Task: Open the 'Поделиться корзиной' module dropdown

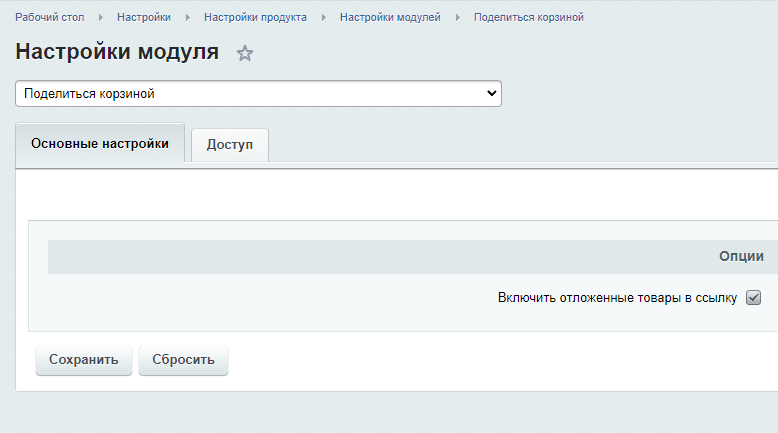Action: click(258, 93)
